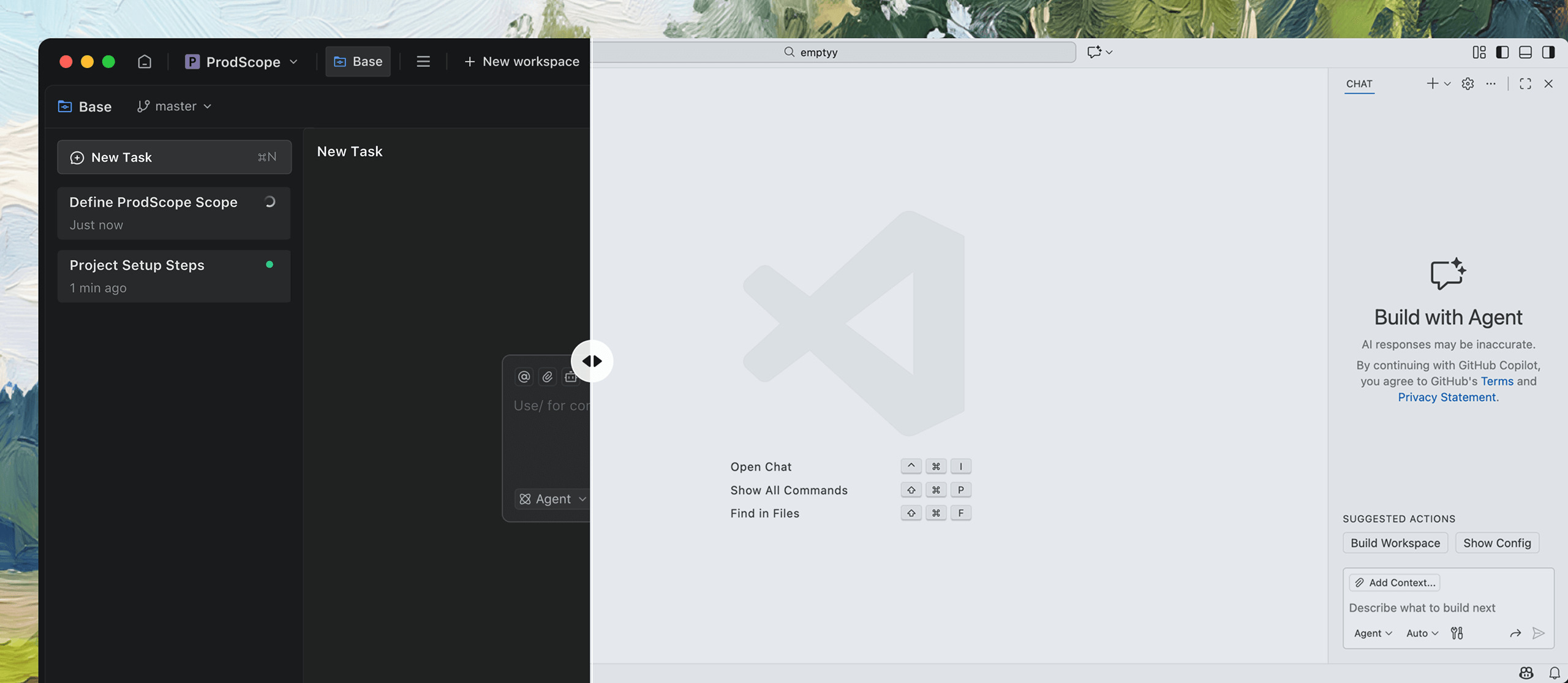This screenshot has height=683, width=1568.
Task: Click the split view divider handle
Action: pos(592,361)
